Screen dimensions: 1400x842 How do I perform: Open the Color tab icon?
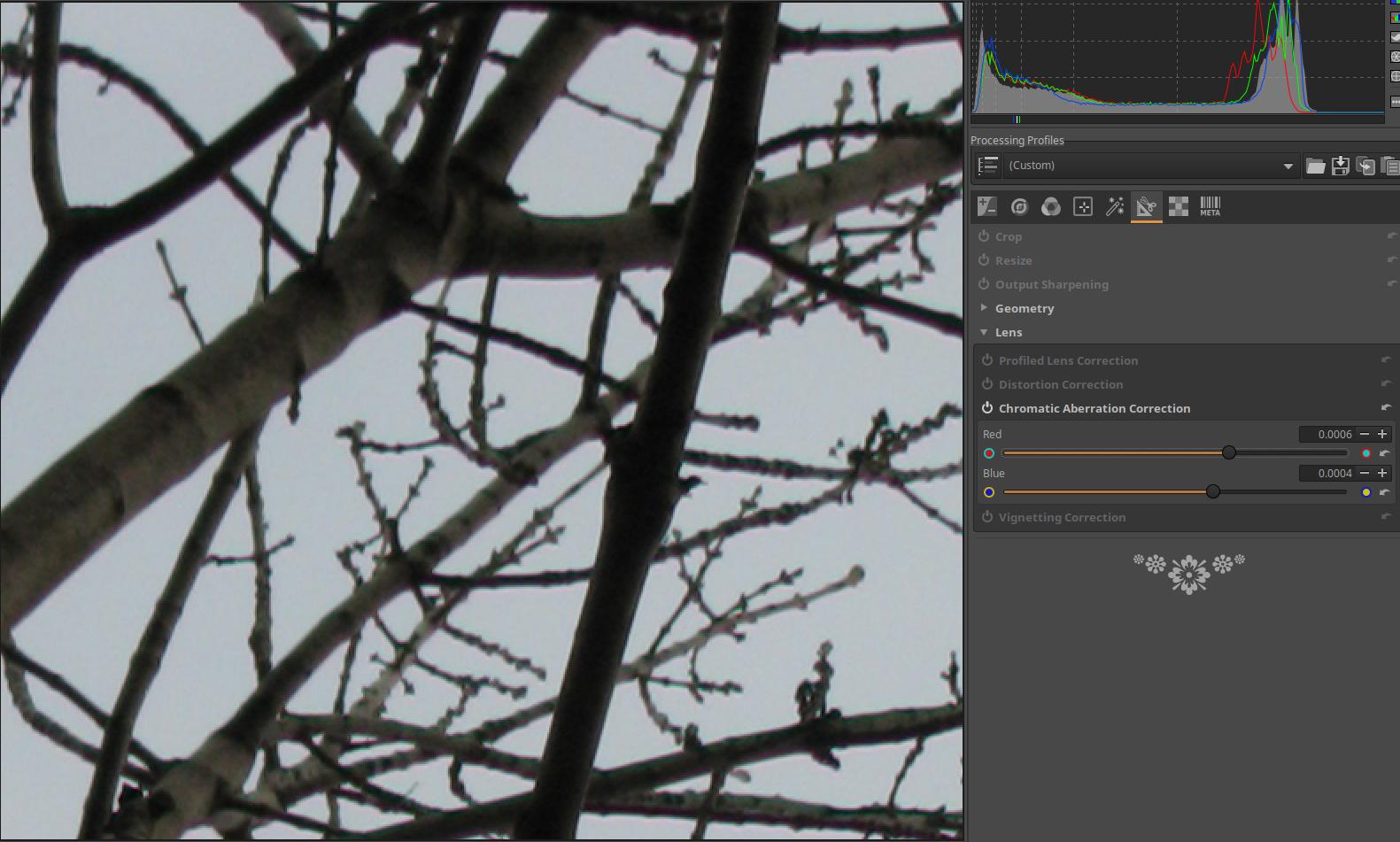tap(1051, 207)
